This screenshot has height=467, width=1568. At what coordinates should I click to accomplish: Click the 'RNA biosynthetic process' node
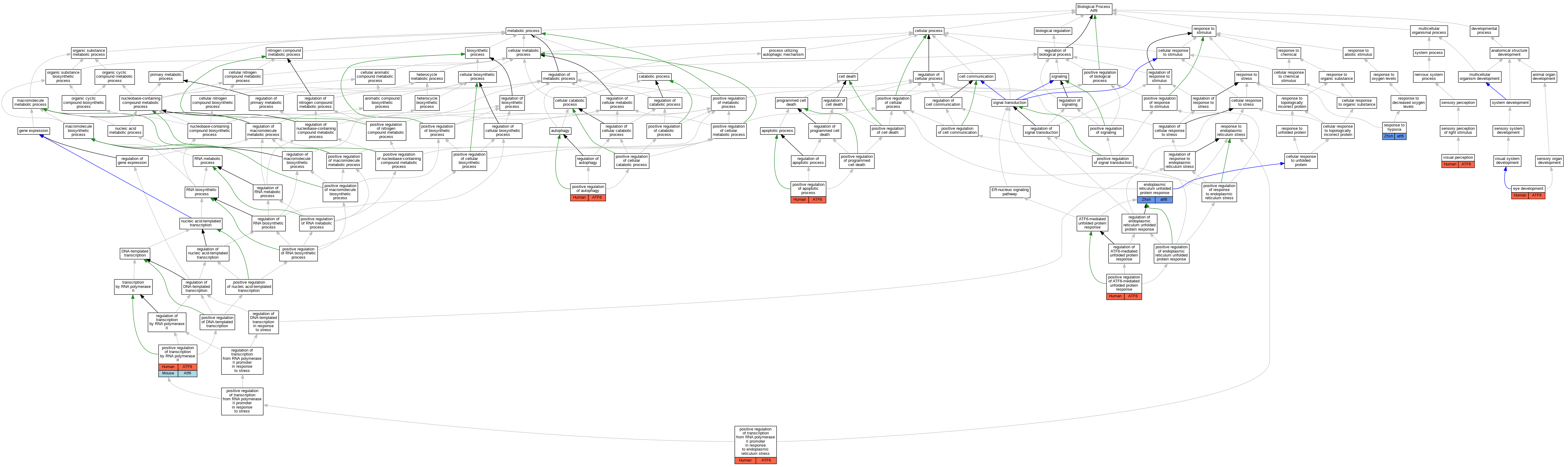pyautogui.click(x=201, y=192)
